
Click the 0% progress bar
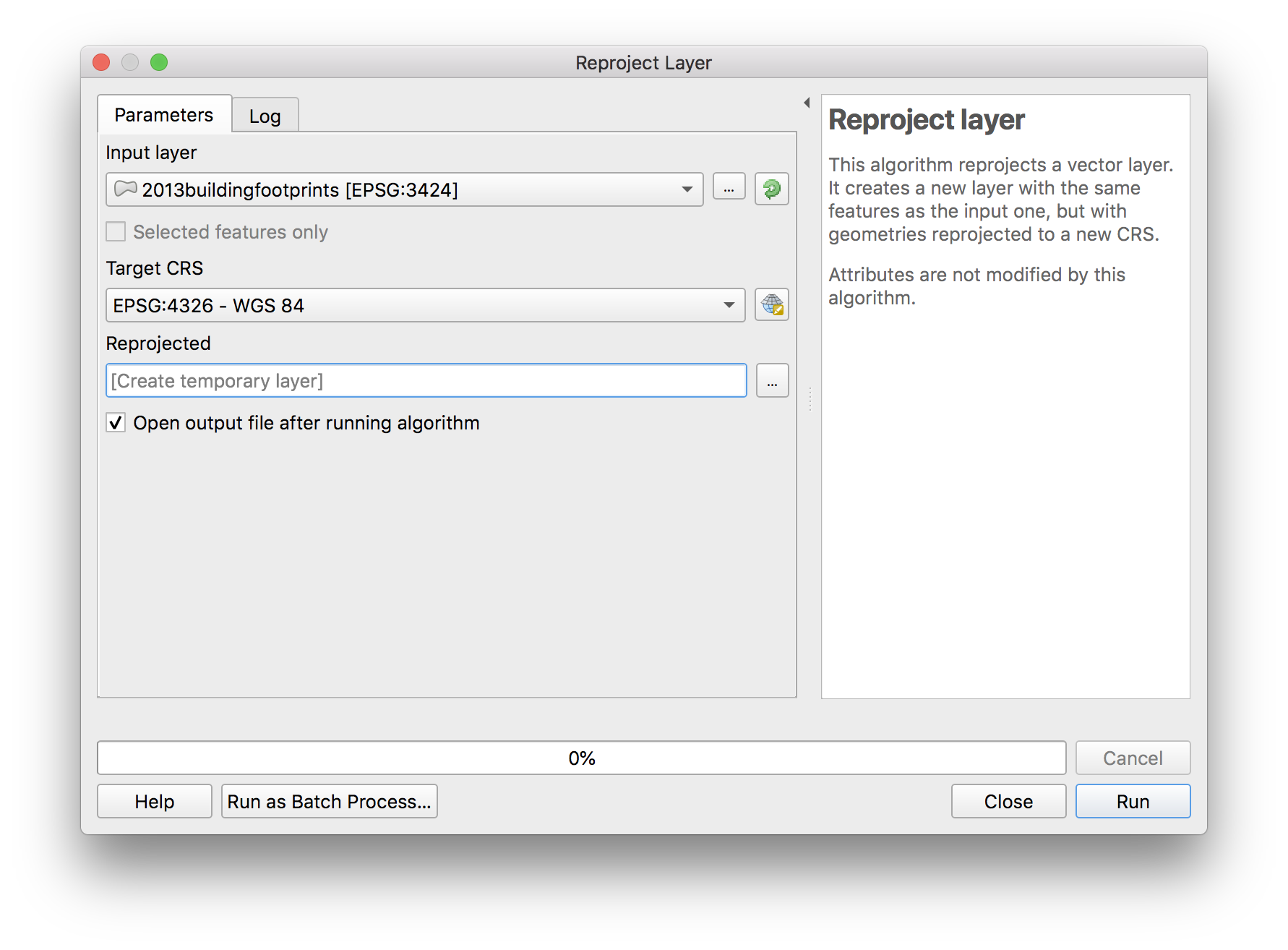581,758
